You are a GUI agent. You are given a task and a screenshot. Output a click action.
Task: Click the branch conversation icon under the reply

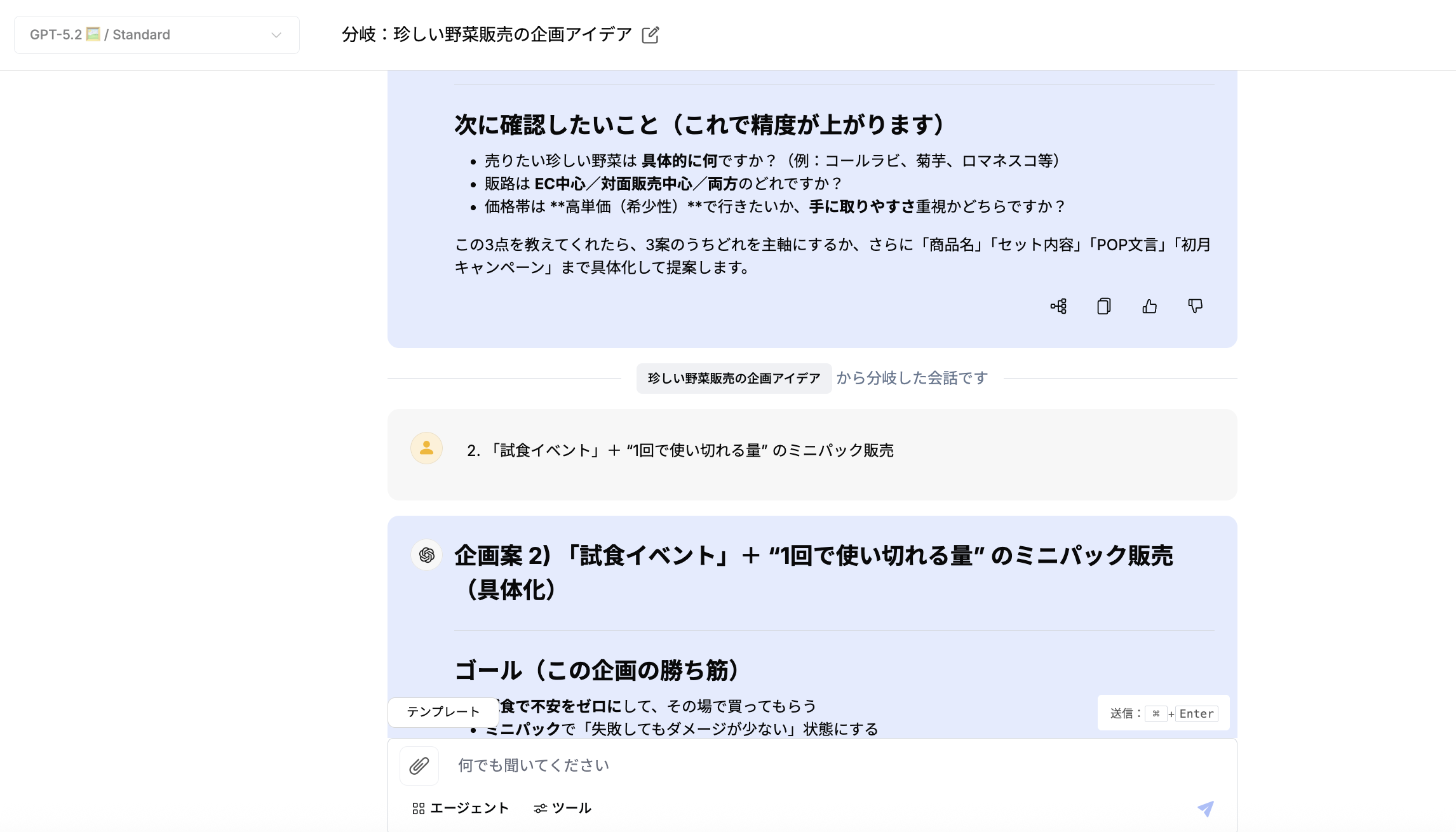pyautogui.click(x=1058, y=307)
